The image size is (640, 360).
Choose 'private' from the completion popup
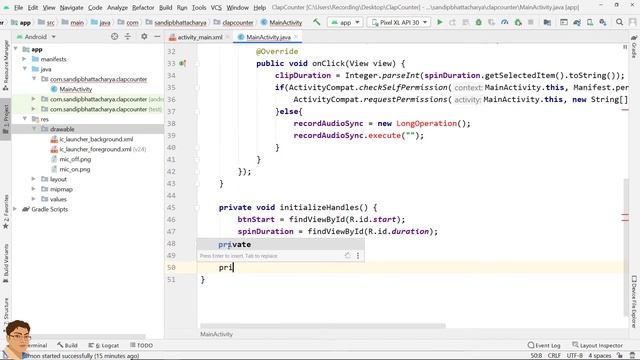(280, 244)
